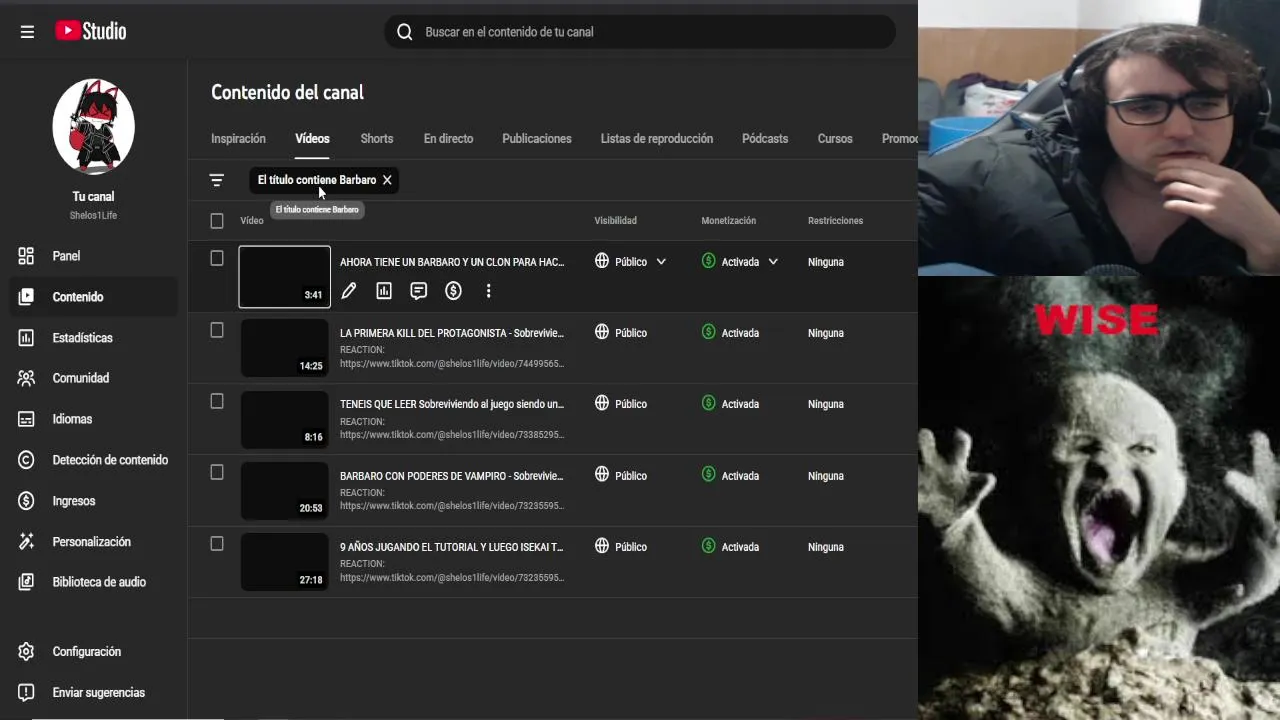Open the AHORA TIENE UN BARBARO video title
Viewport: 1280px width, 720px height.
click(452, 262)
